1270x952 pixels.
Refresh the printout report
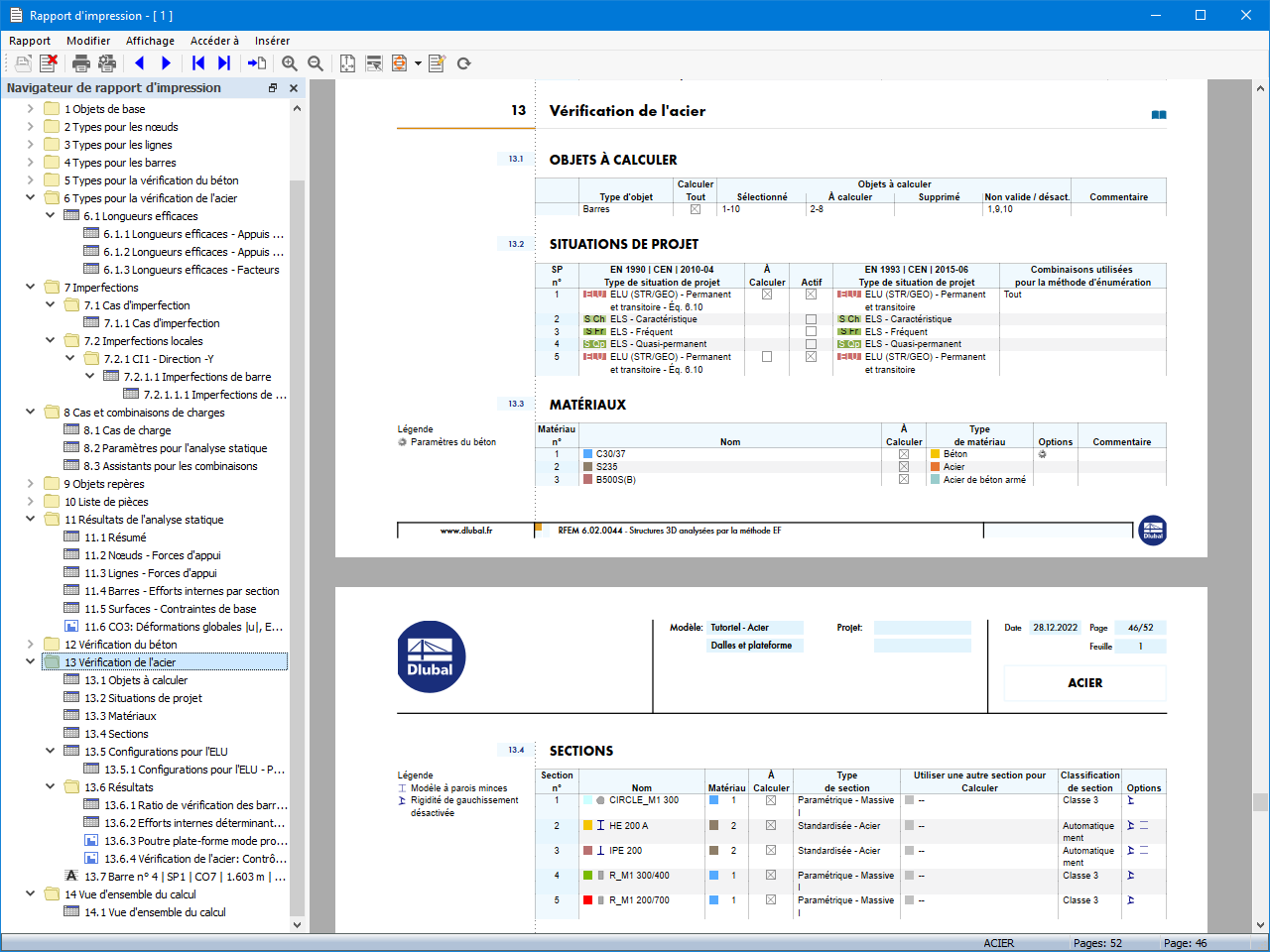[x=463, y=63]
